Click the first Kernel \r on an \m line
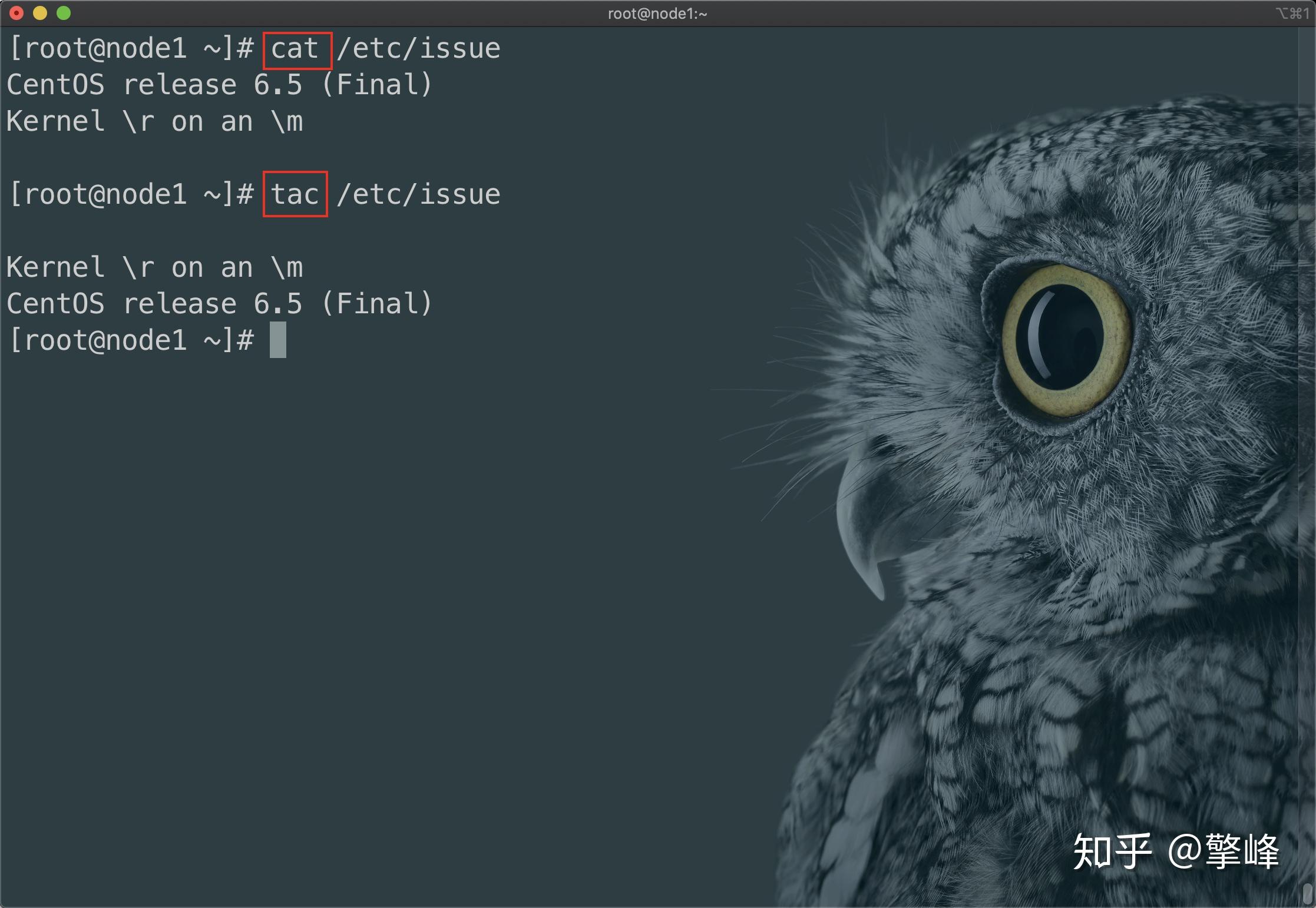Screen dimensions: 1316x908 tap(154, 121)
